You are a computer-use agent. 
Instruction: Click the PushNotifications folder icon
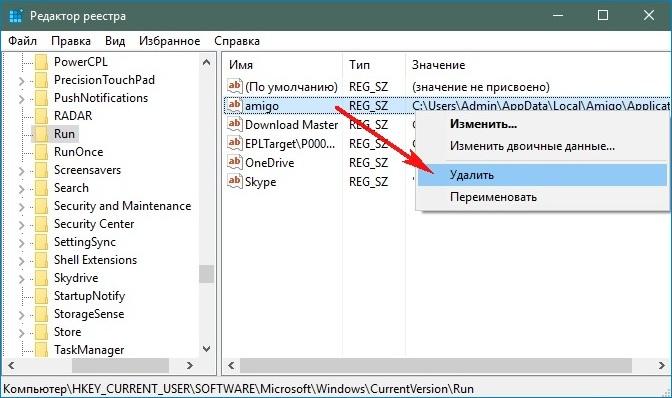41,98
